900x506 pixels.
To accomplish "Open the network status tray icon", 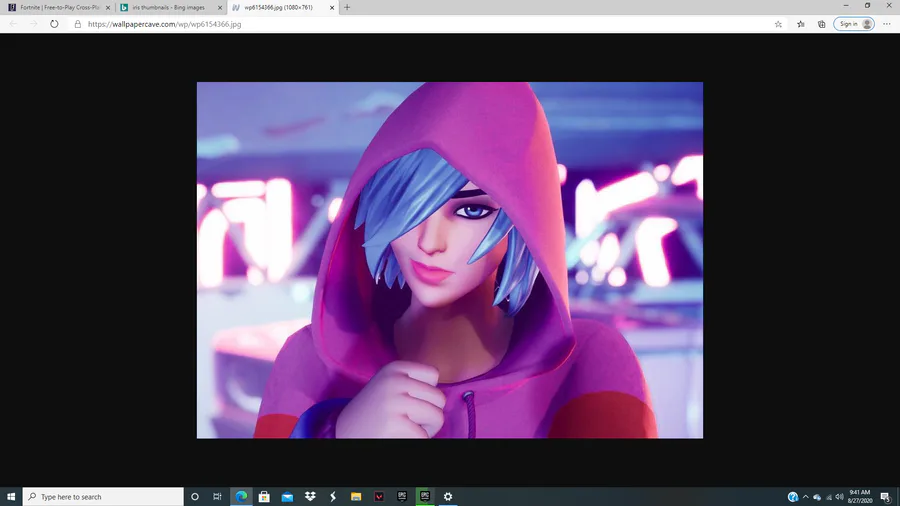I will pyautogui.click(x=829, y=497).
